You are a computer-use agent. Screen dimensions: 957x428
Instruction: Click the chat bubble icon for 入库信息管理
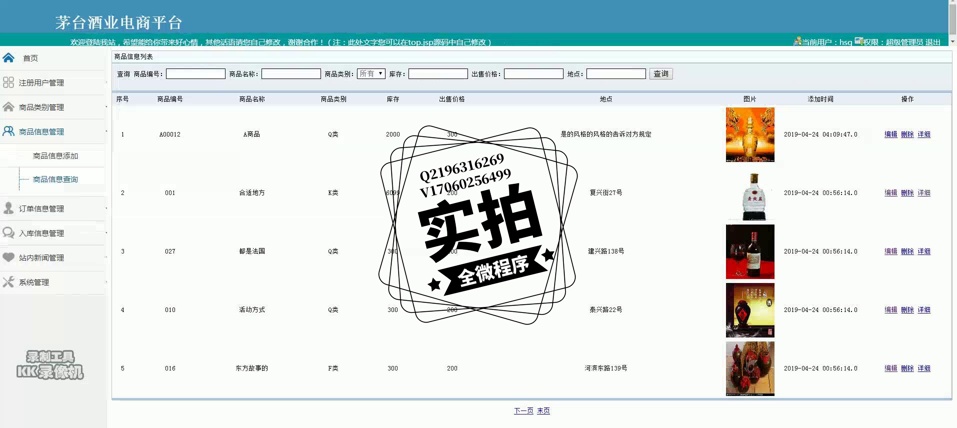pyautogui.click(x=9, y=233)
